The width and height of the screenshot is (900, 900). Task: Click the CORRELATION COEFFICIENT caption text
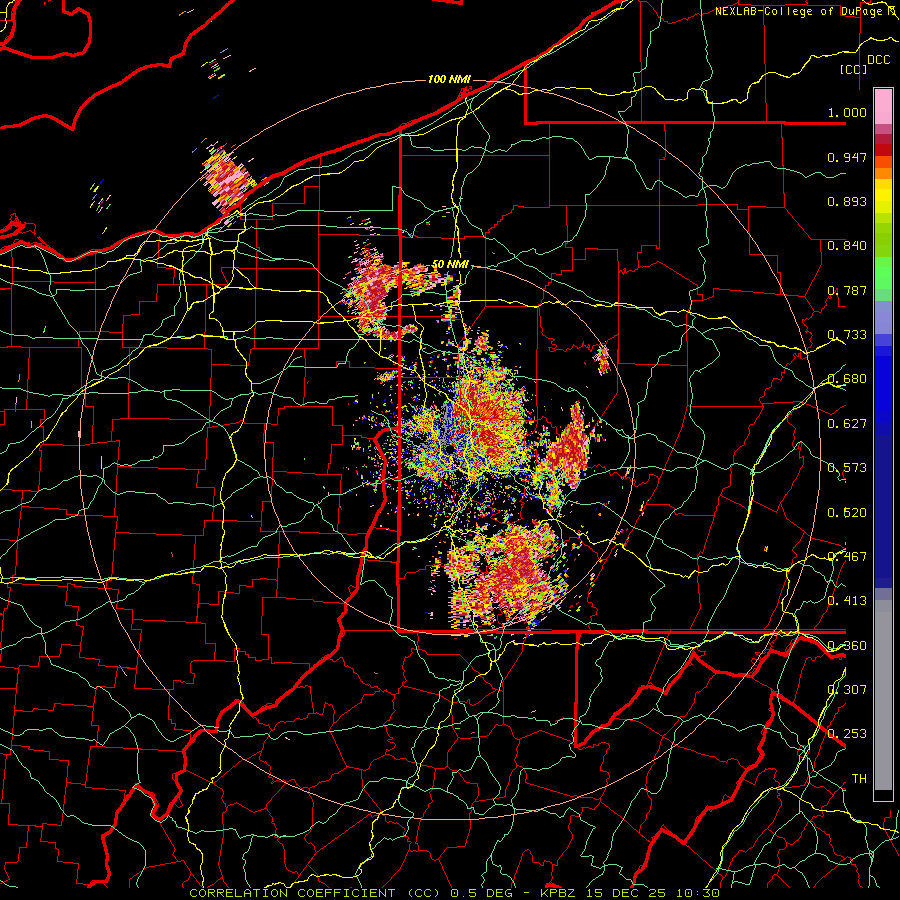(x=292, y=893)
